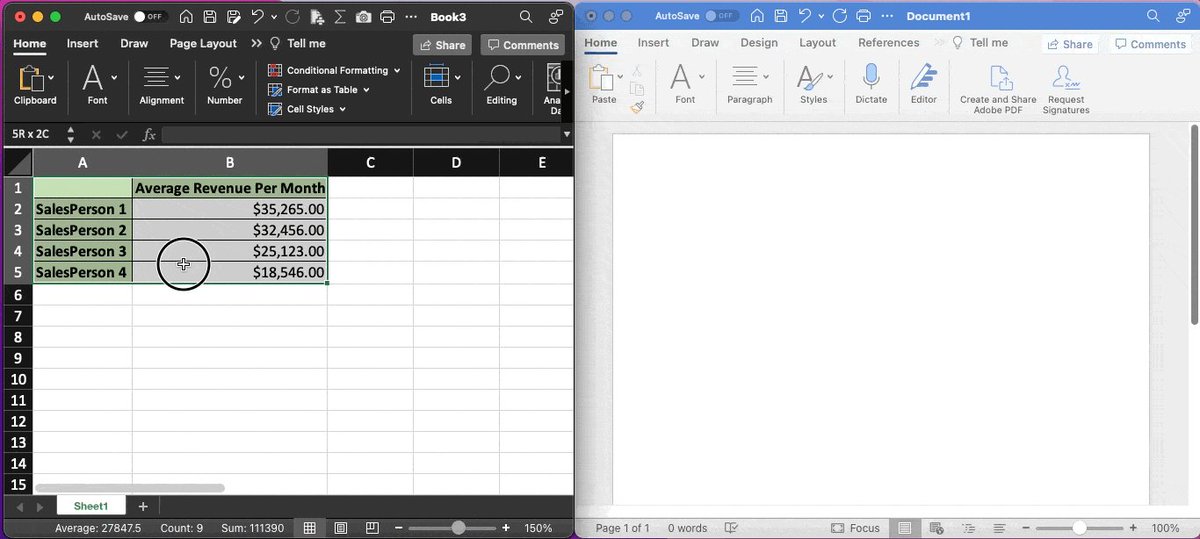
Task: Click the Excel Name Box showing 5R x 2C
Action: tap(33, 134)
